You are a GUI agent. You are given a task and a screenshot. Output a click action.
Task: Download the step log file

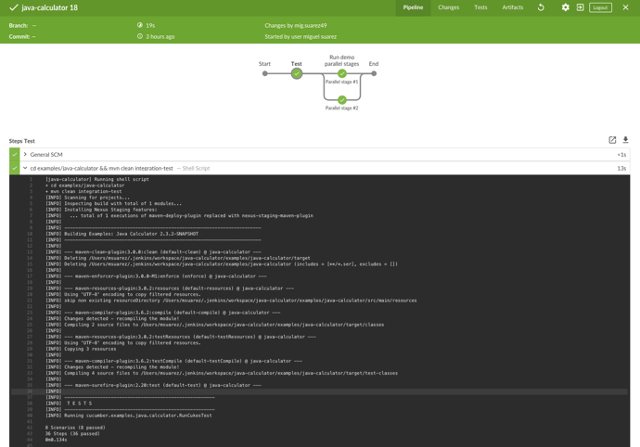[625, 140]
